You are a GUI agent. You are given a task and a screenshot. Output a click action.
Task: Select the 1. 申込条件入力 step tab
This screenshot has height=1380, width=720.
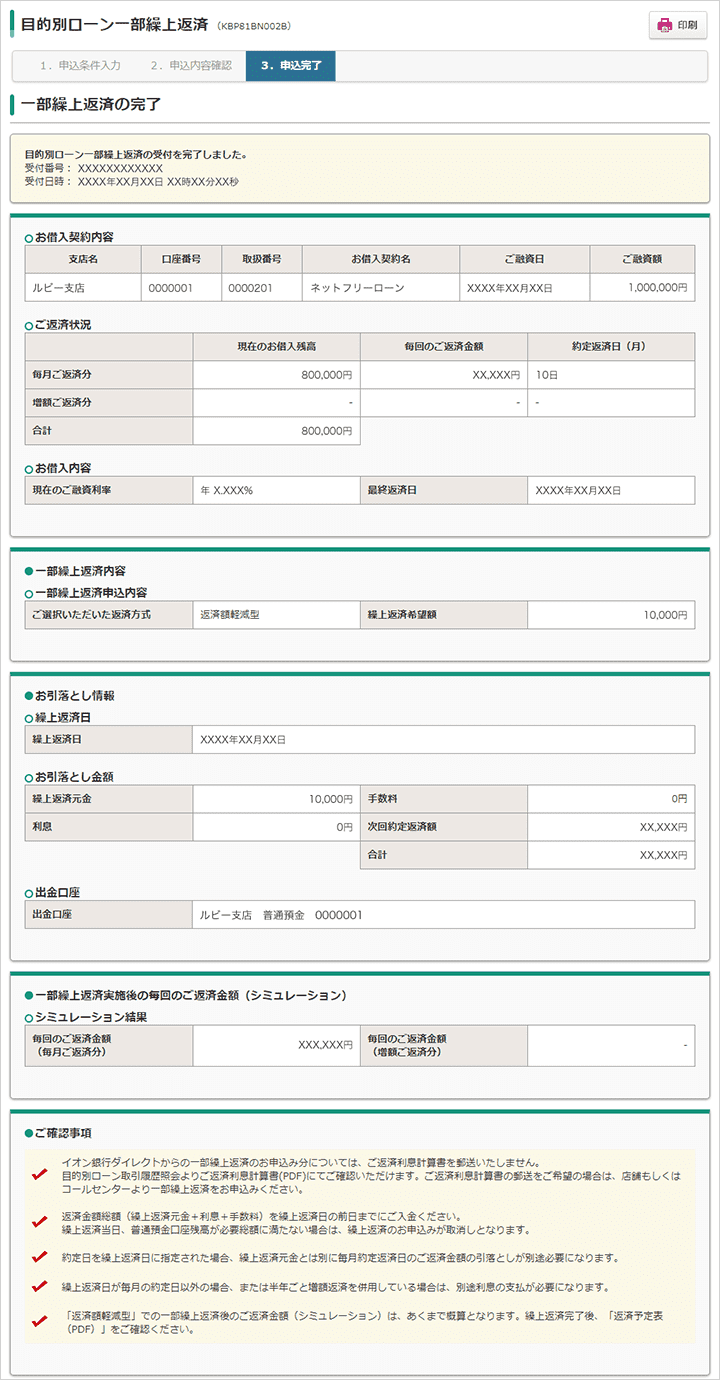click(x=80, y=65)
